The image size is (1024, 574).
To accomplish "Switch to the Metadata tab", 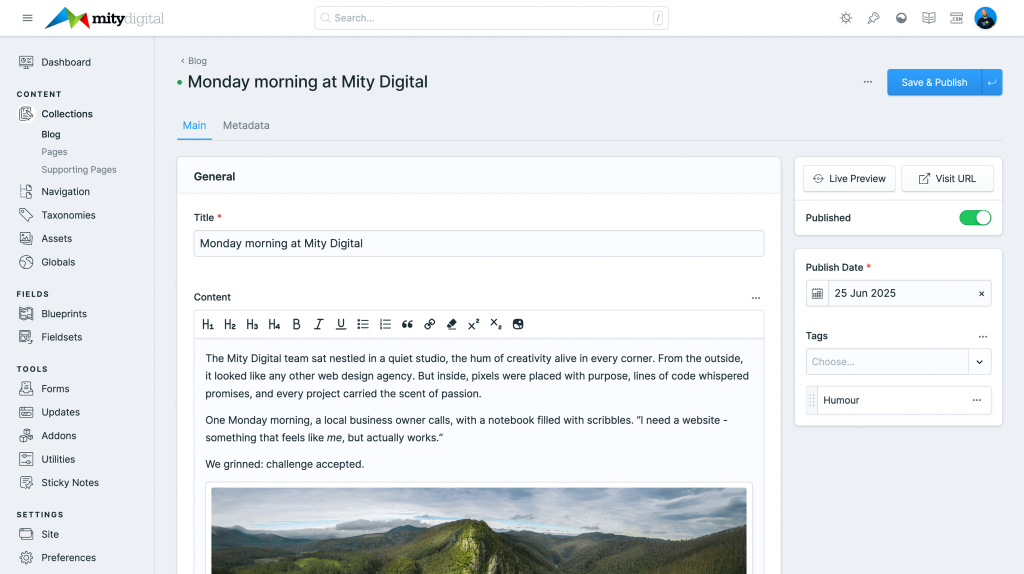I will [246, 125].
